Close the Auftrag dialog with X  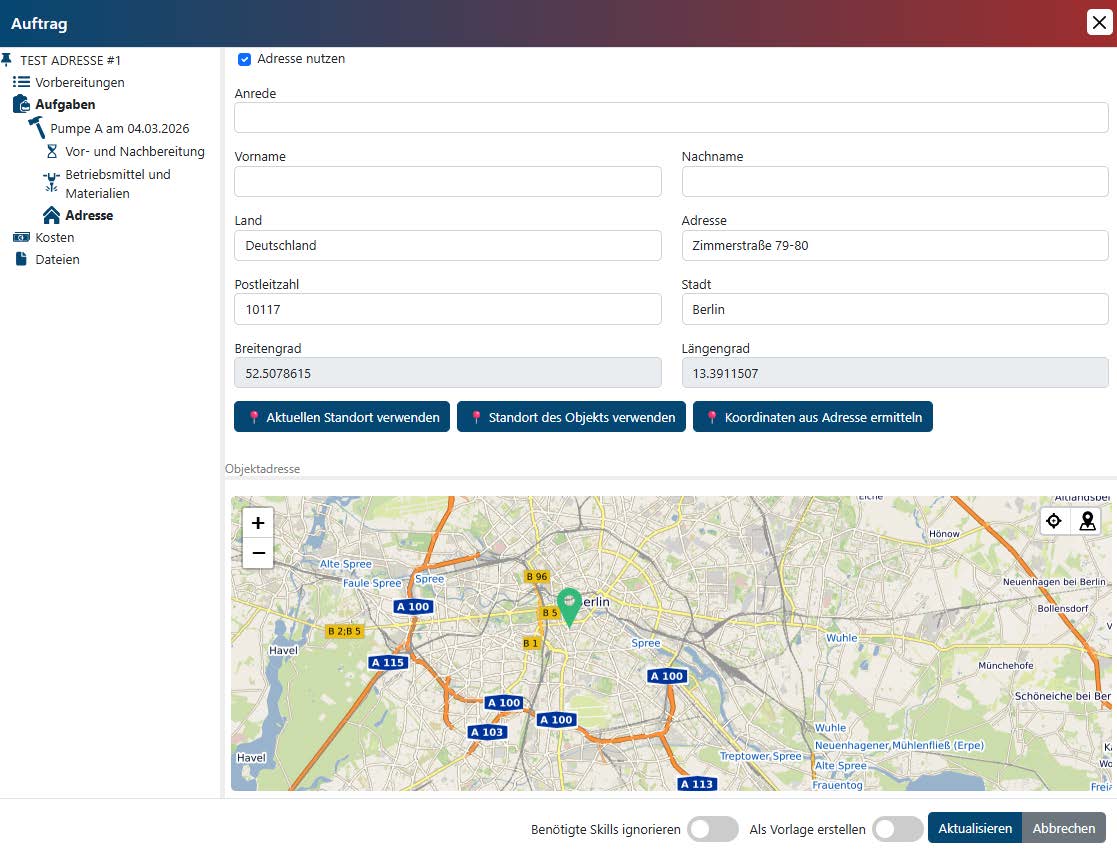(x=1099, y=23)
